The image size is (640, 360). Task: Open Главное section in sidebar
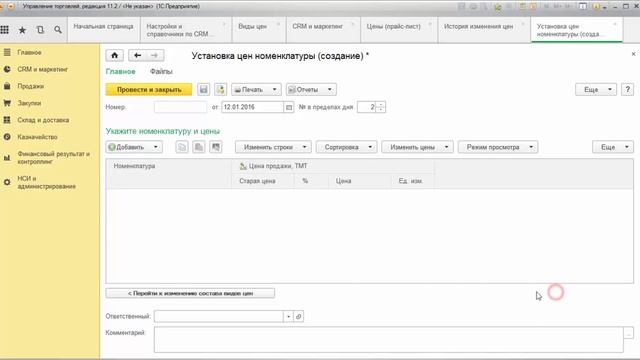click(29, 52)
